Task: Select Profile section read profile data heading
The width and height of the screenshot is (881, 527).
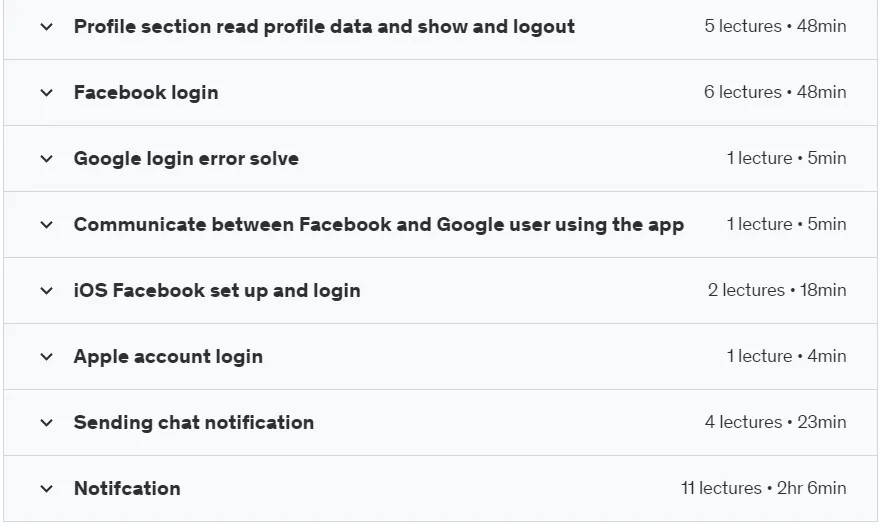Action: click(324, 26)
